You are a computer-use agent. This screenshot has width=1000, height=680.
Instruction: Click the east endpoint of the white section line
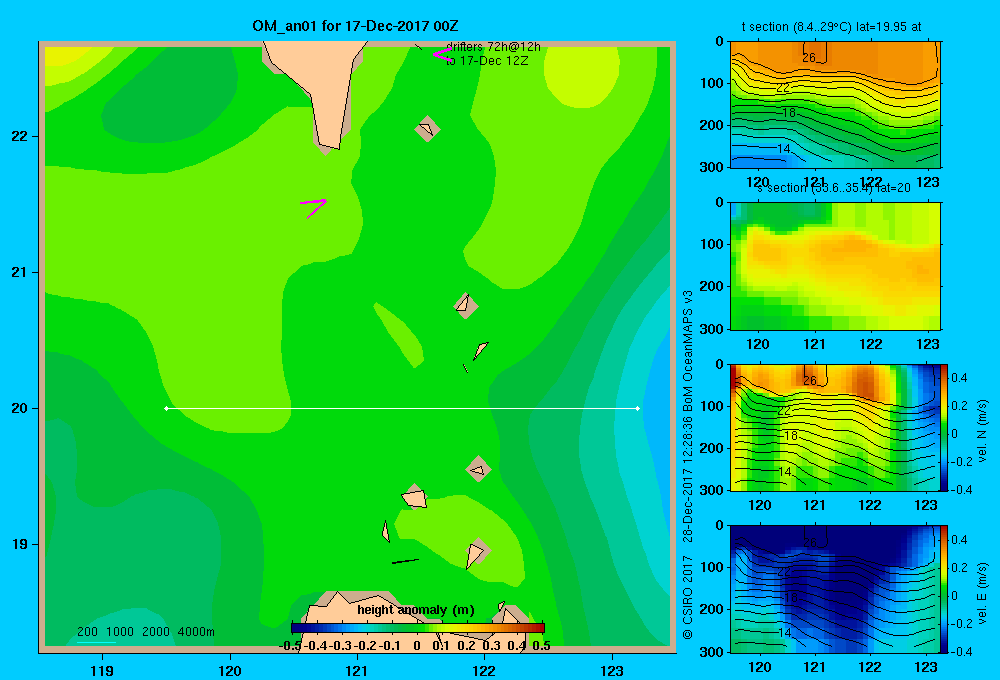pos(638,408)
